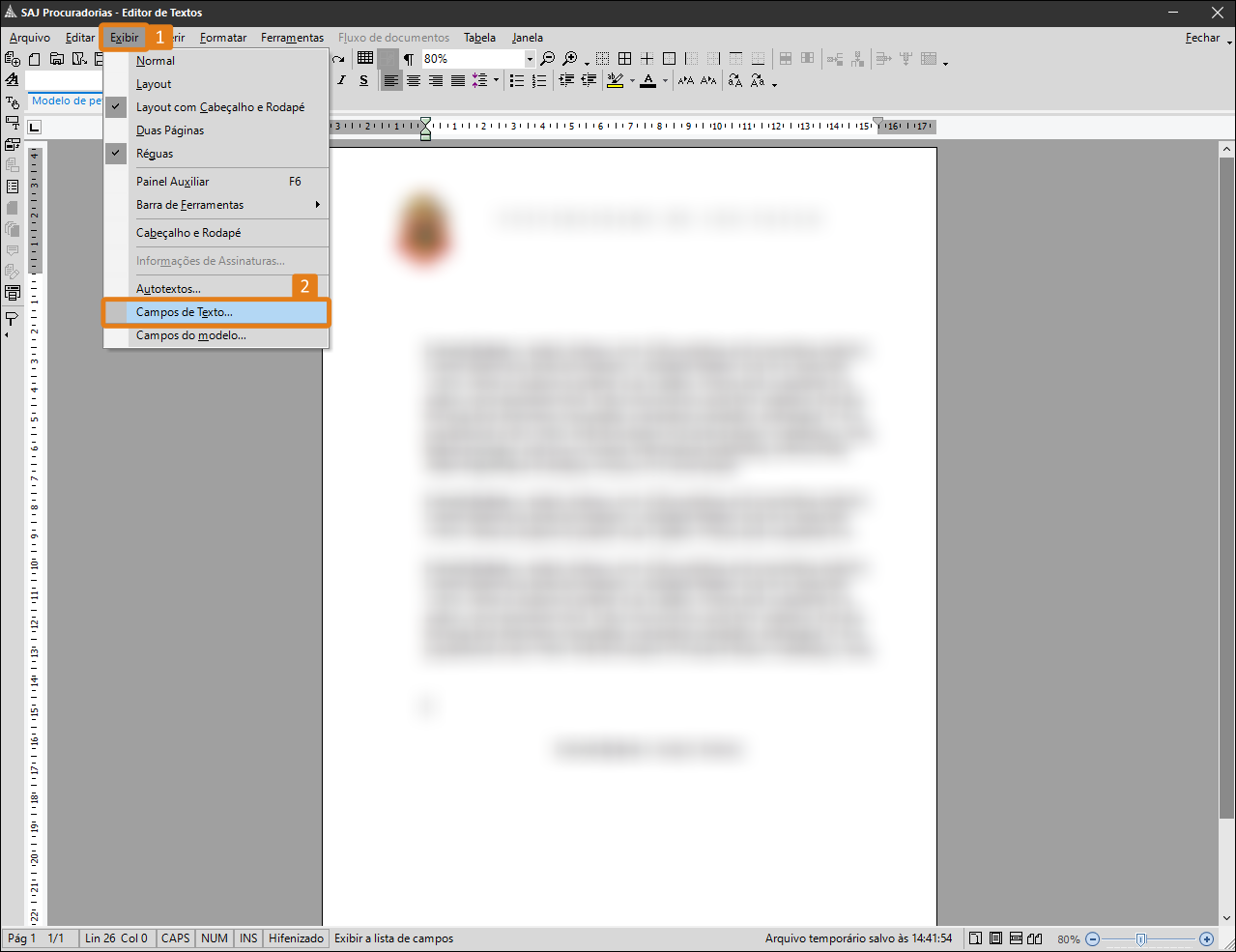This screenshot has height=952, width=1236.
Task: Click the justify text alignment icon
Action: [x=458, y=81]
